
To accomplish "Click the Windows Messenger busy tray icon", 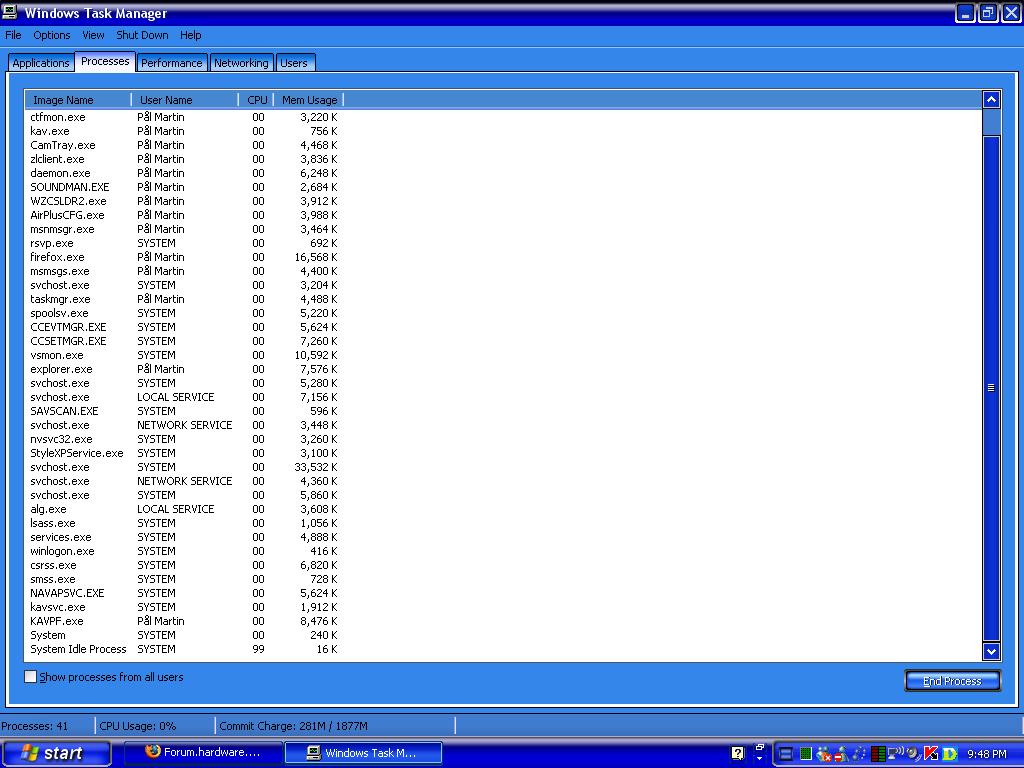I will (x=842, y=754).
